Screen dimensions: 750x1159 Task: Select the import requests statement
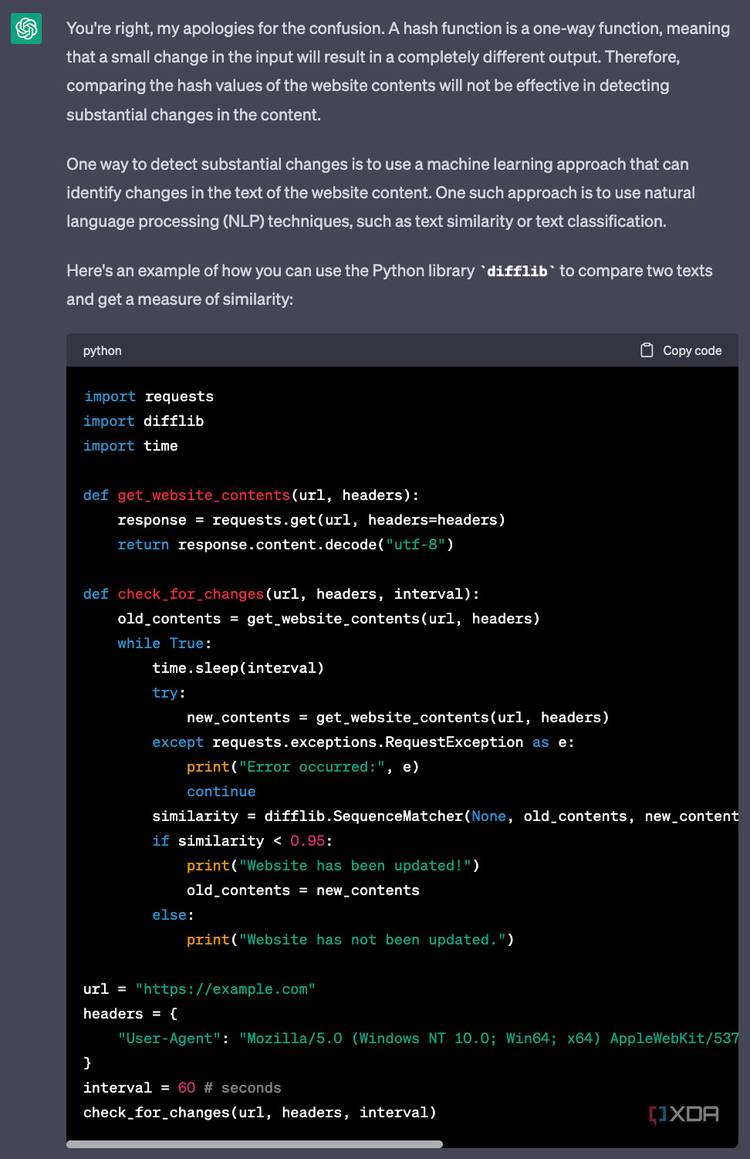tap(147, 396)
